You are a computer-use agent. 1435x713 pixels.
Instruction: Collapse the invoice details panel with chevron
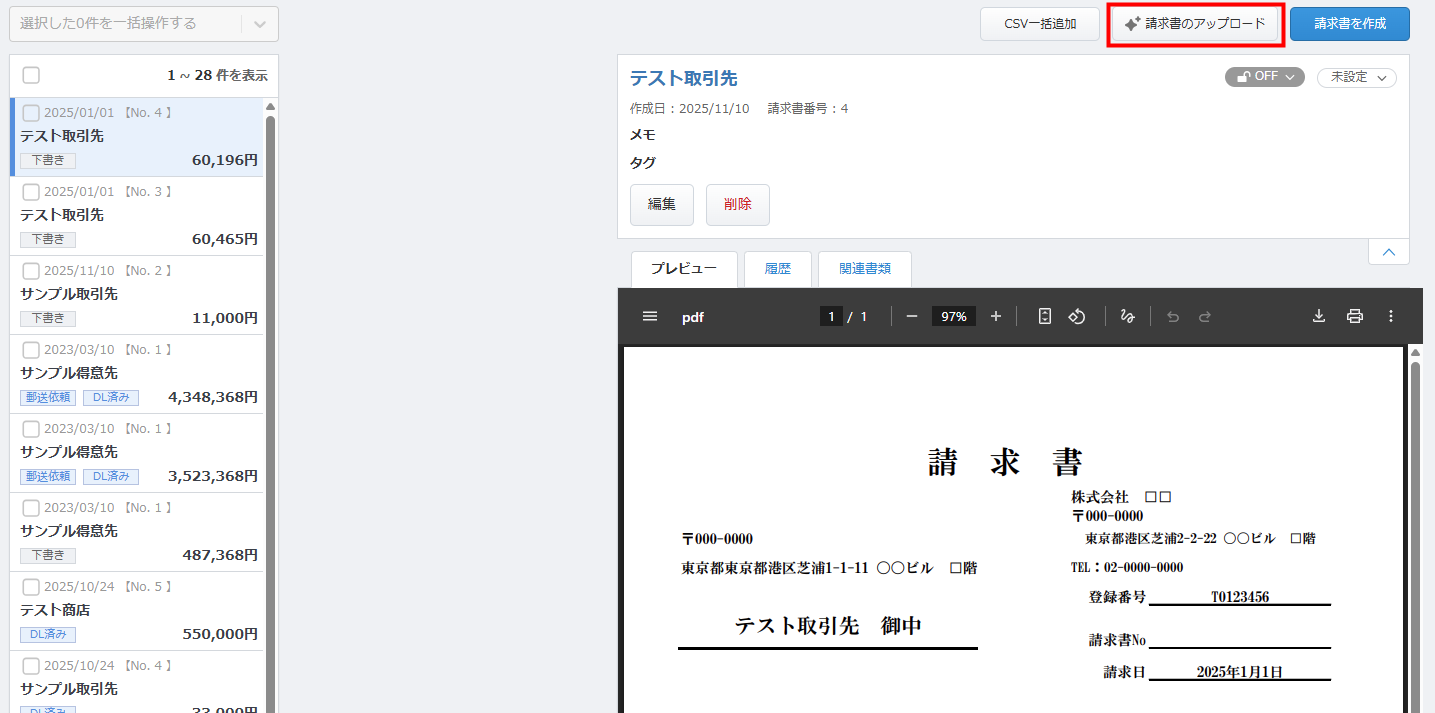click(1388, 252)
